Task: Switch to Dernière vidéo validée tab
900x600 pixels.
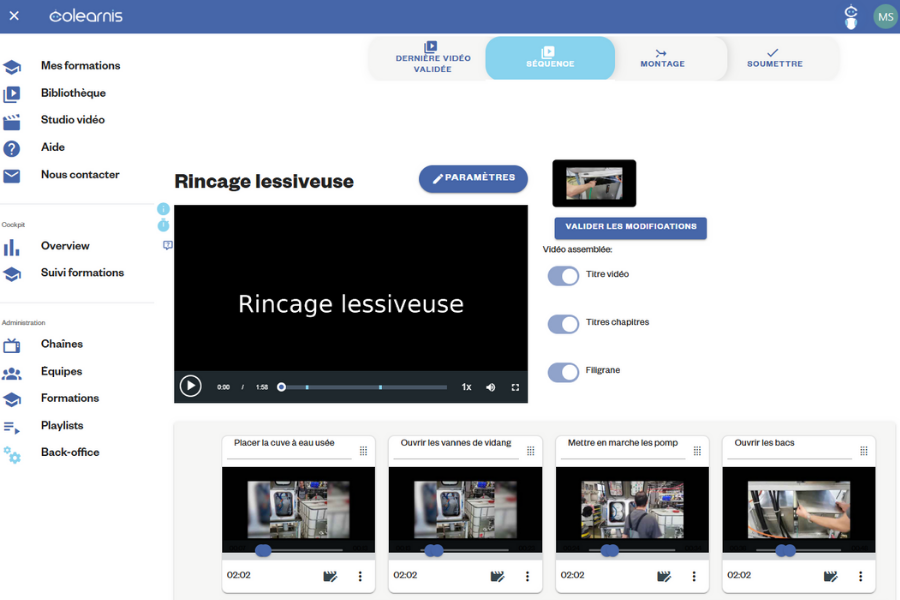Action: [433, 58]
